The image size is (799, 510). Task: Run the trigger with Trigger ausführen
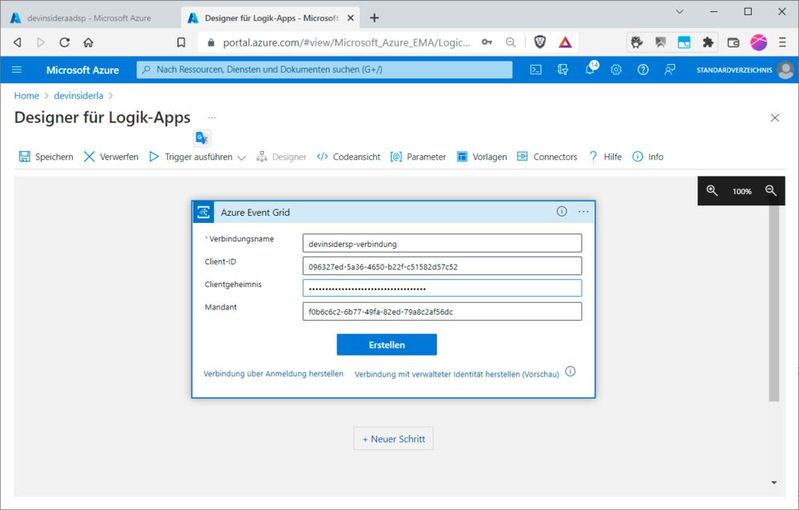coord(191,156)
